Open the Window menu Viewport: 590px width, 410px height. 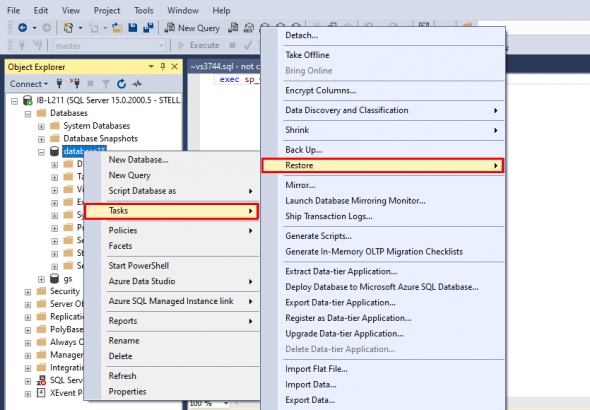click(x=183, y=10)
